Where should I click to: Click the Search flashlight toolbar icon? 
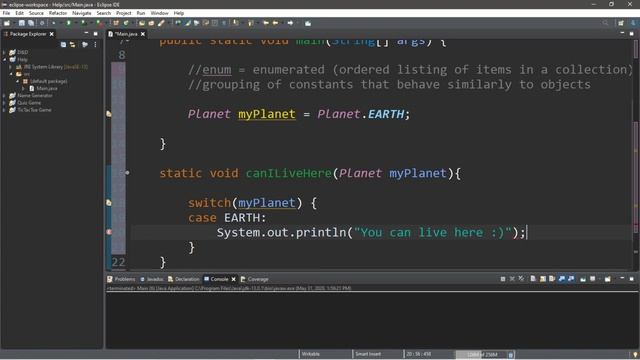click(161, 23)
